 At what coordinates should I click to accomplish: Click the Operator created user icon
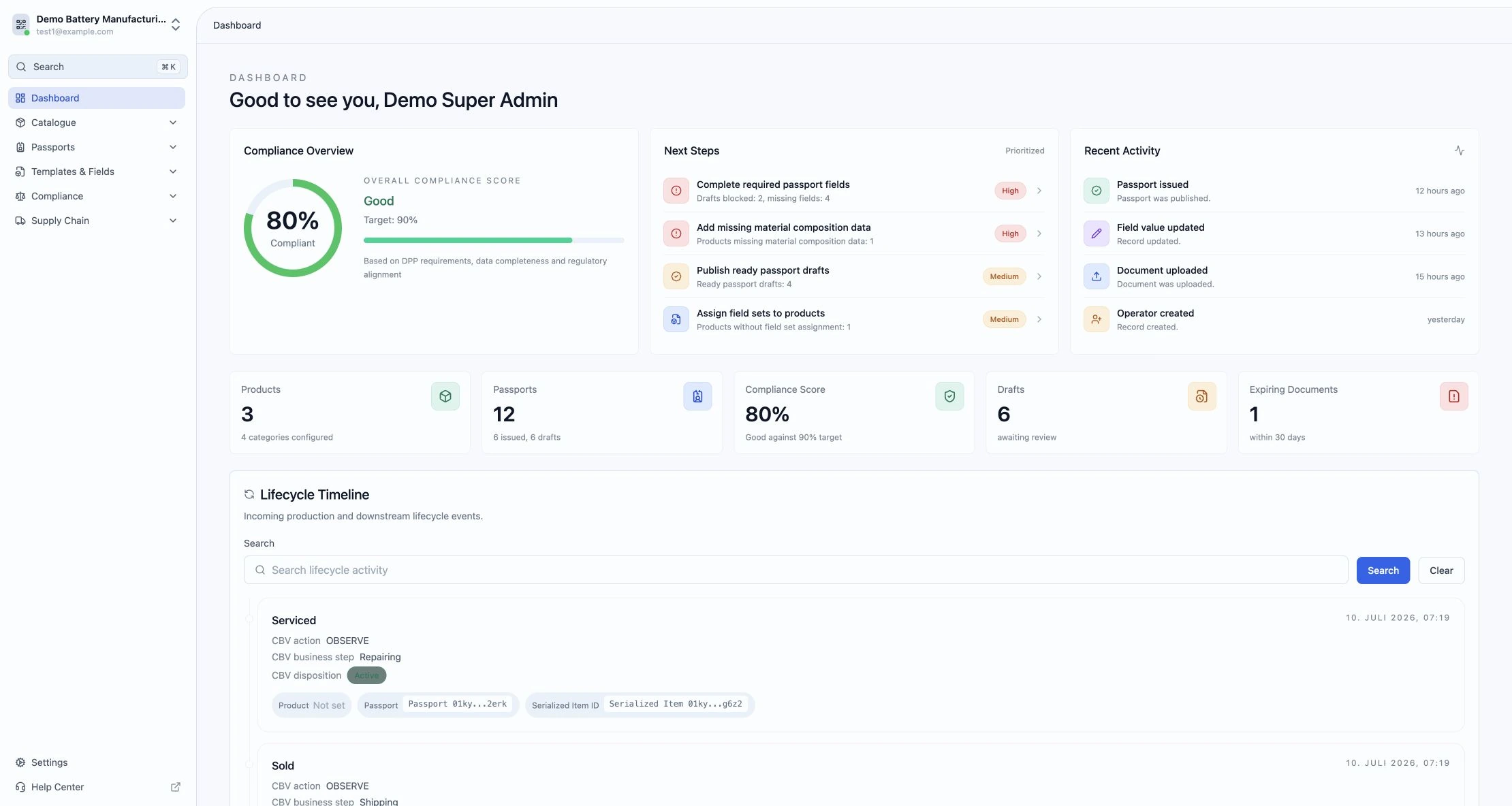tap(1097, 319)
